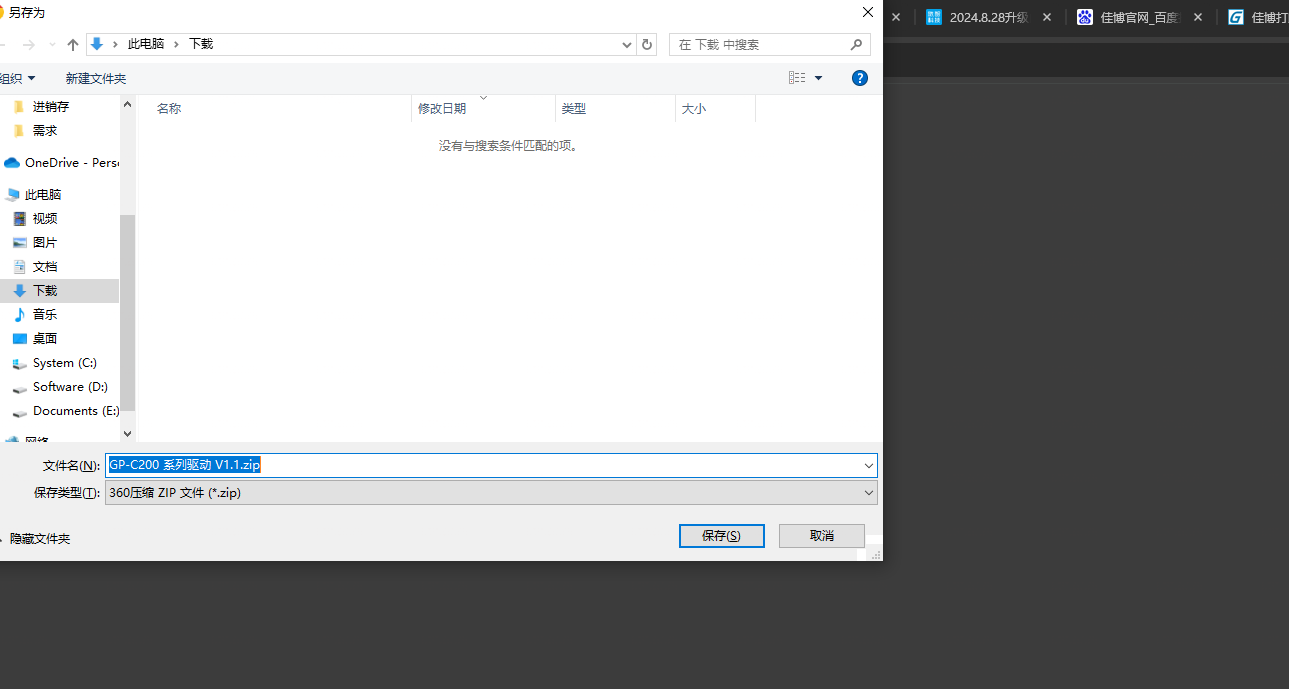Sort by 修改日期 column header
This screenshot has height=689, width=1289.
pos(442,108)
